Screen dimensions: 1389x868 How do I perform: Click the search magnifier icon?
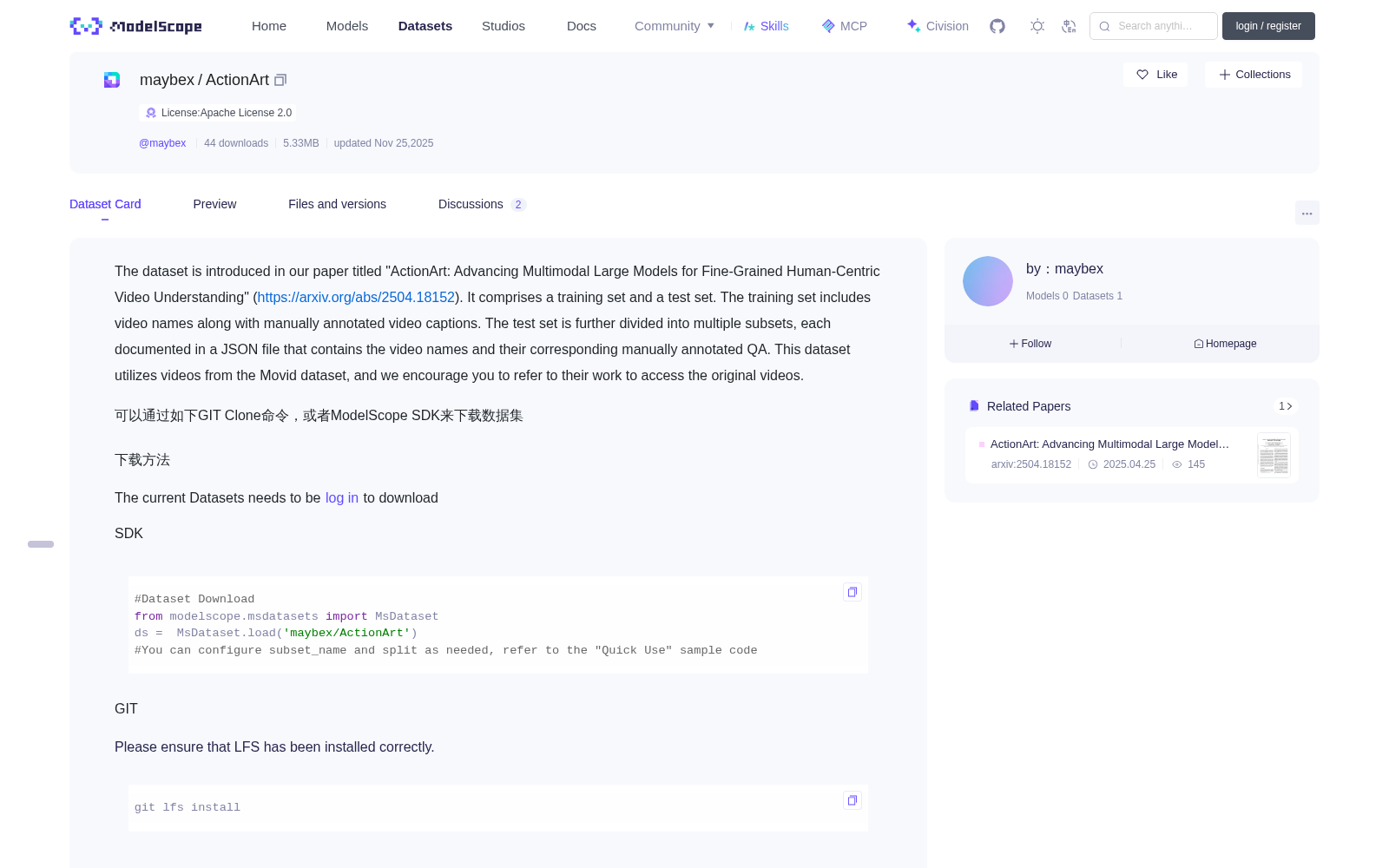coord(1104,26)
